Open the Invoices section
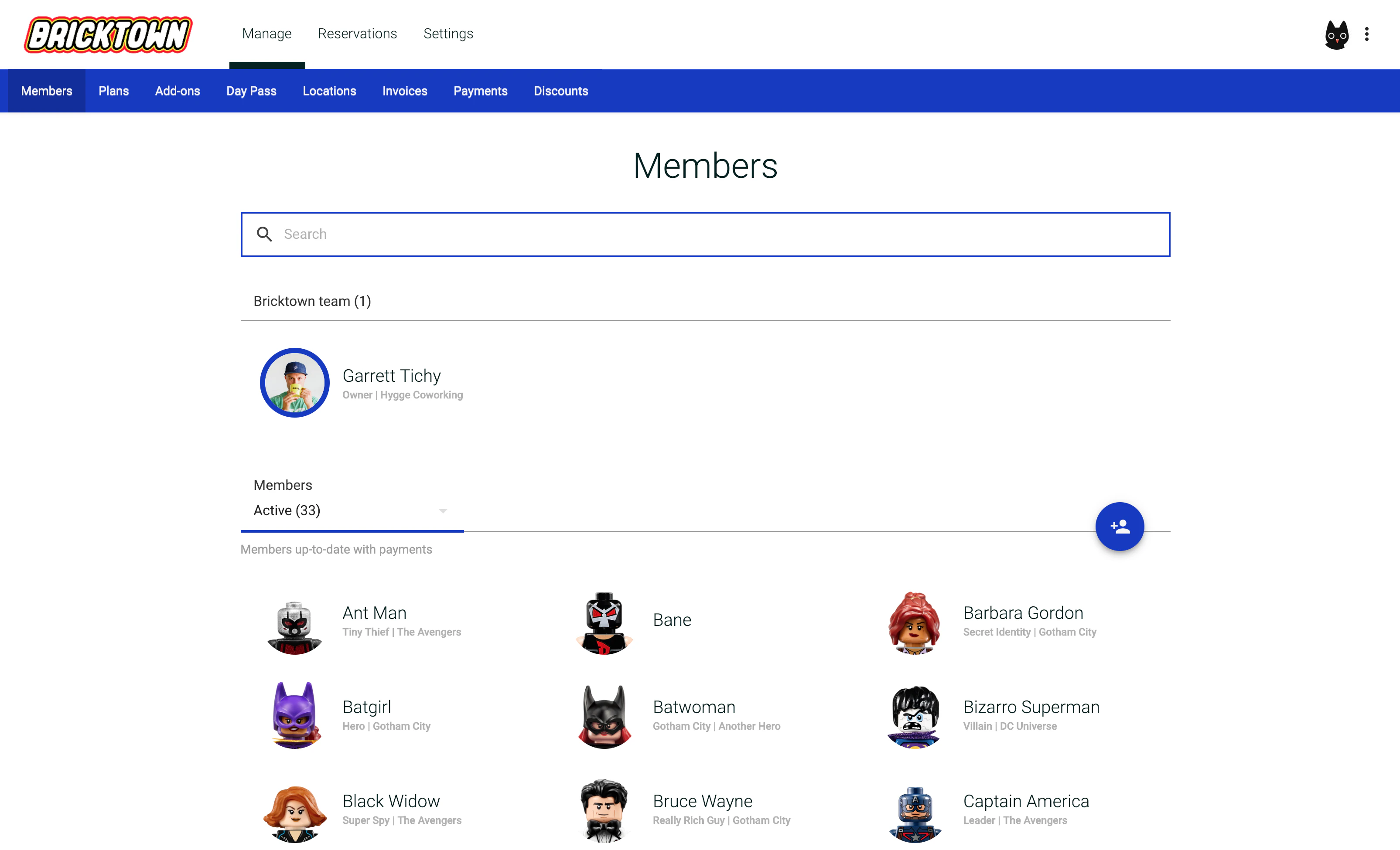This screenshot has height=850, width=1400. click(404, 91)
